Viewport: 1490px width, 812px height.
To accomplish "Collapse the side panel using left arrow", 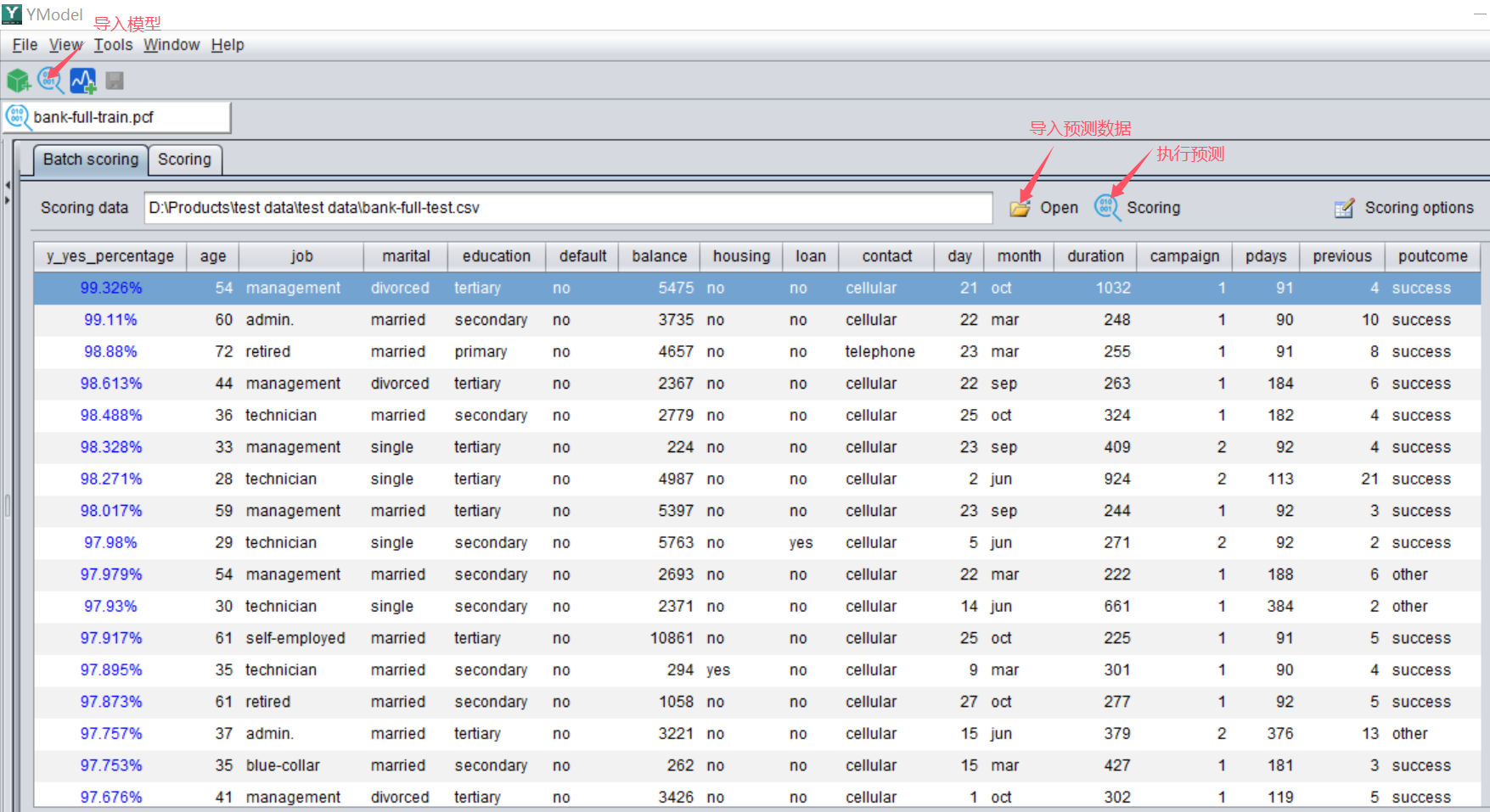I will (x=7, y=185).
